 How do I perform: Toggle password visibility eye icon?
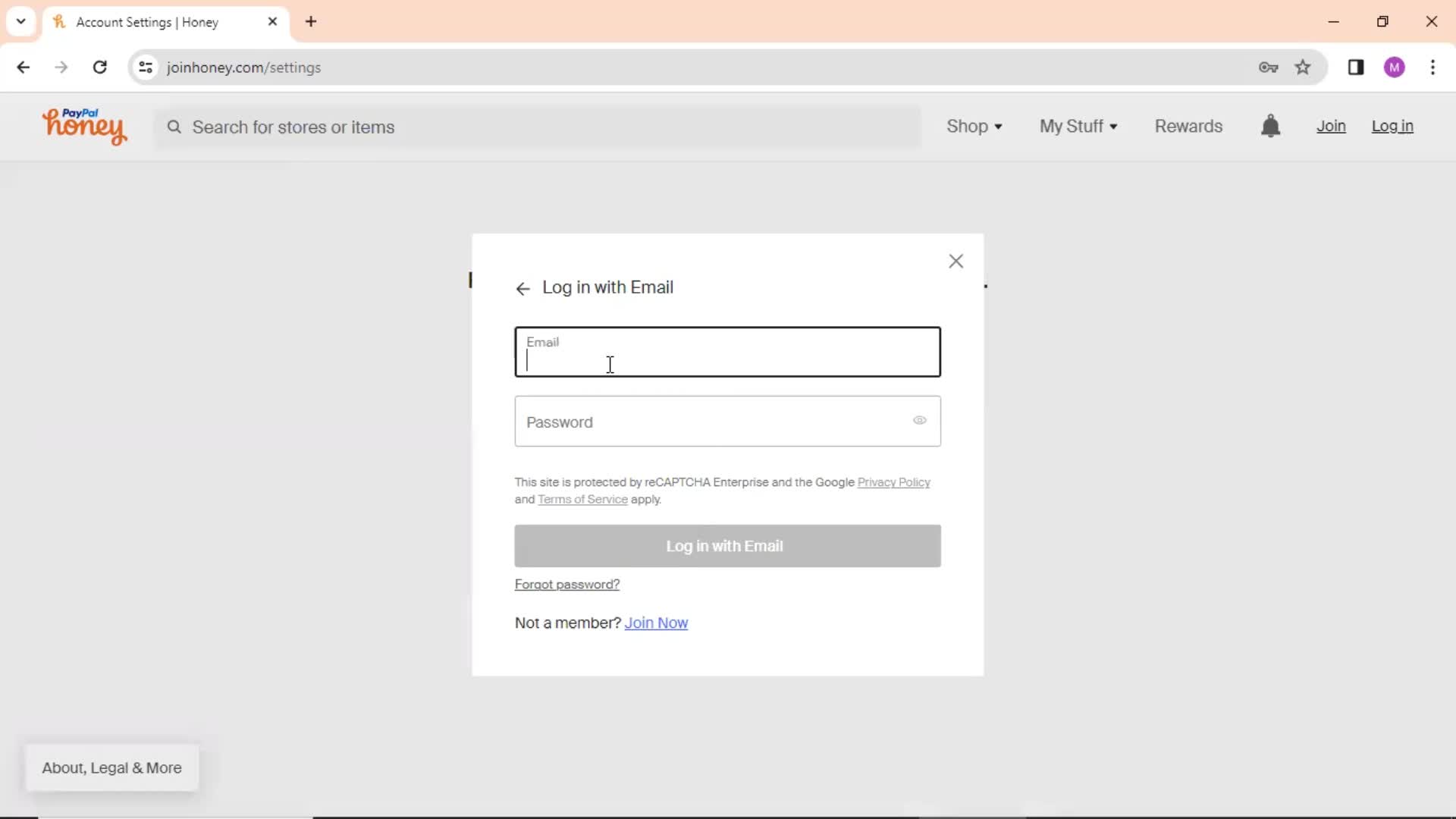pos(920,420)
